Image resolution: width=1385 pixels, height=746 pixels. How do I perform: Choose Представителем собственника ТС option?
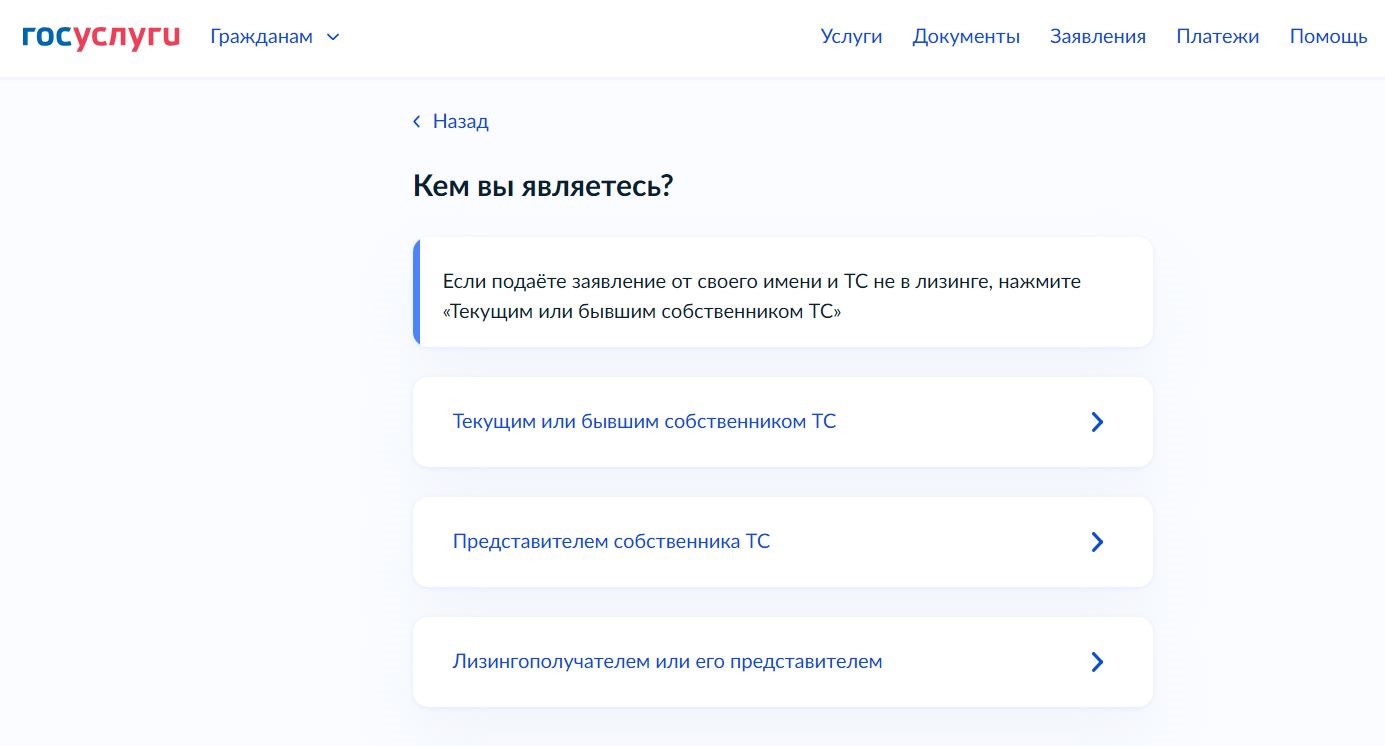(611, 542)
